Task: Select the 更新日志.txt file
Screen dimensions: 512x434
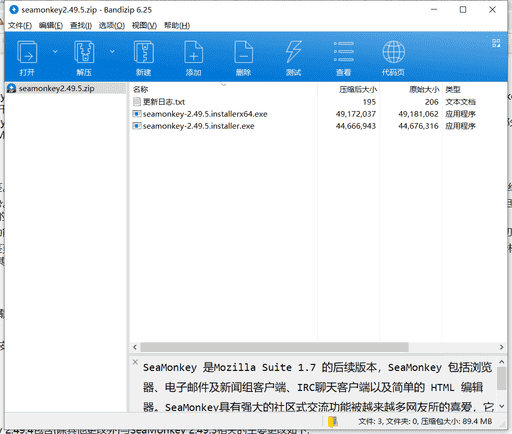Action: click(x=164, y=102)
